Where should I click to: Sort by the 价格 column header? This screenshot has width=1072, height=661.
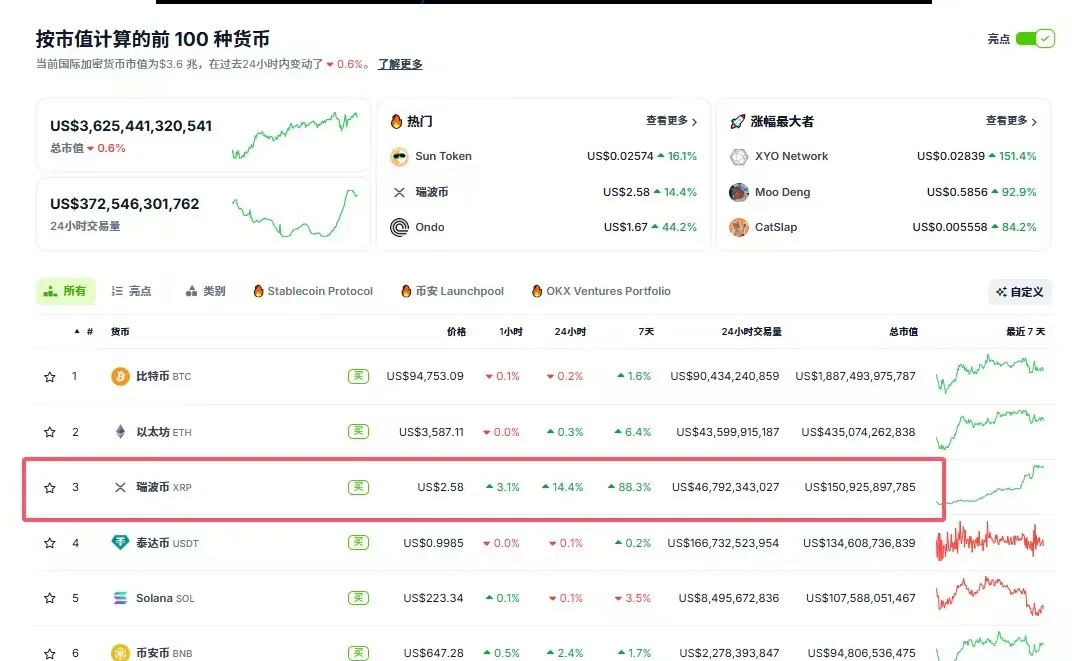[x=456, y=332]
